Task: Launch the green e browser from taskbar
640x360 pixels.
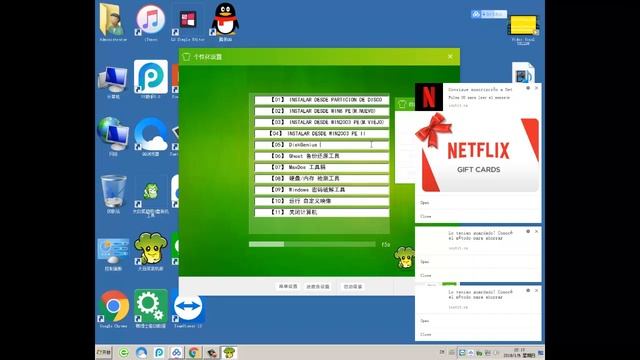Action: (x=124, y=353)
